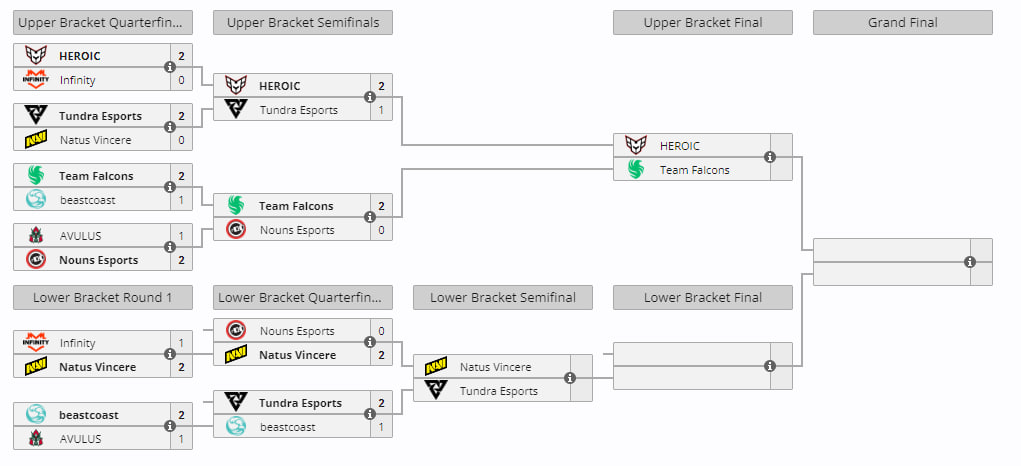The width and height of the screenshot is (1021, 466).
Task: Click the Lower Bracket Round 1 header
Action: point(103,297)
